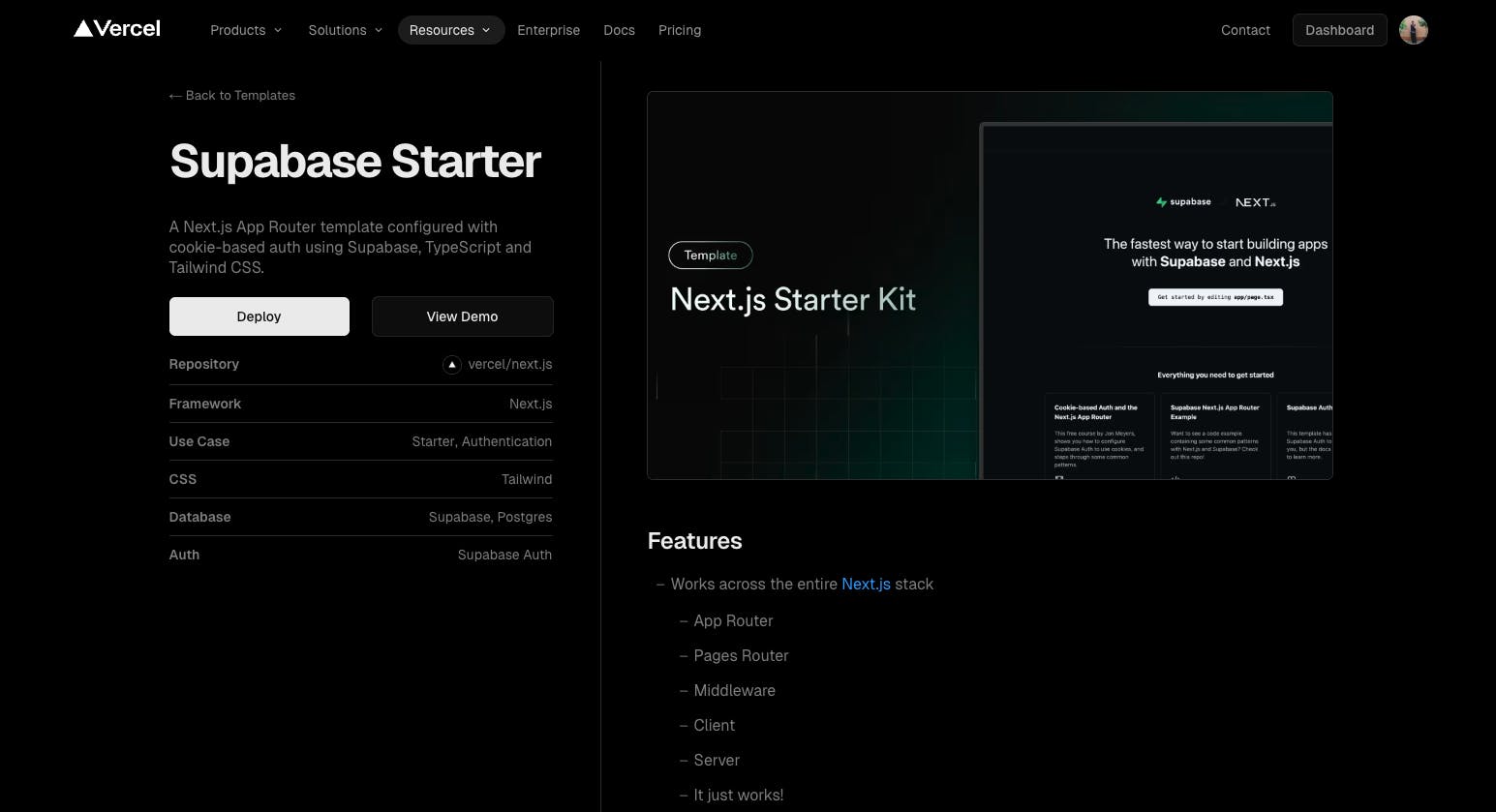This screenshot has height=812, width=1496.
Task: Click the Pages Router list item
Action: pyautogui.click(x=741, y=655)
